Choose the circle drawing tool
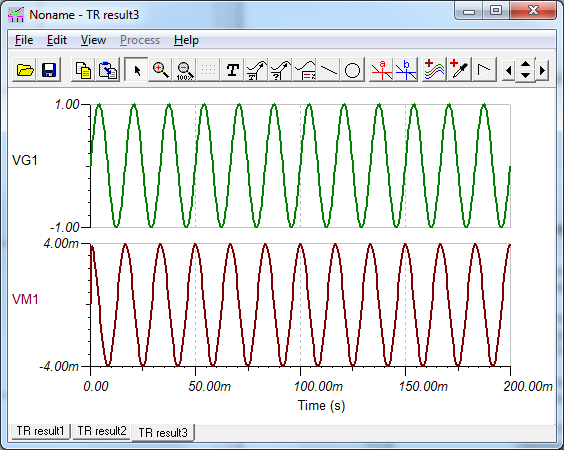 point(352,69)
